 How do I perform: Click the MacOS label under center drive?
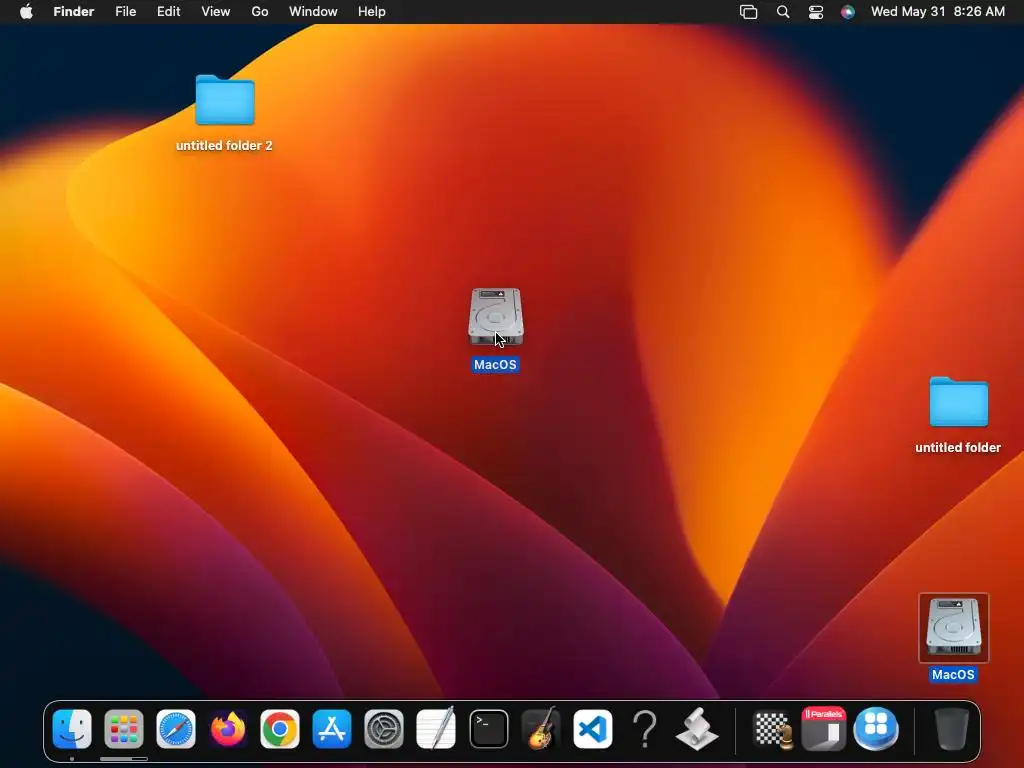[496, 364]
